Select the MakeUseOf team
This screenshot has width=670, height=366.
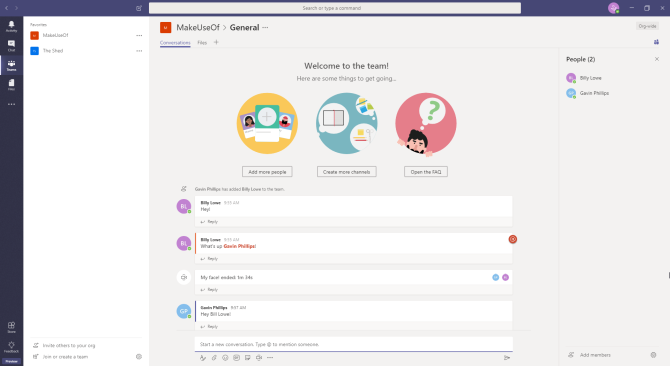pyautogui.click(x=55, y=35)
